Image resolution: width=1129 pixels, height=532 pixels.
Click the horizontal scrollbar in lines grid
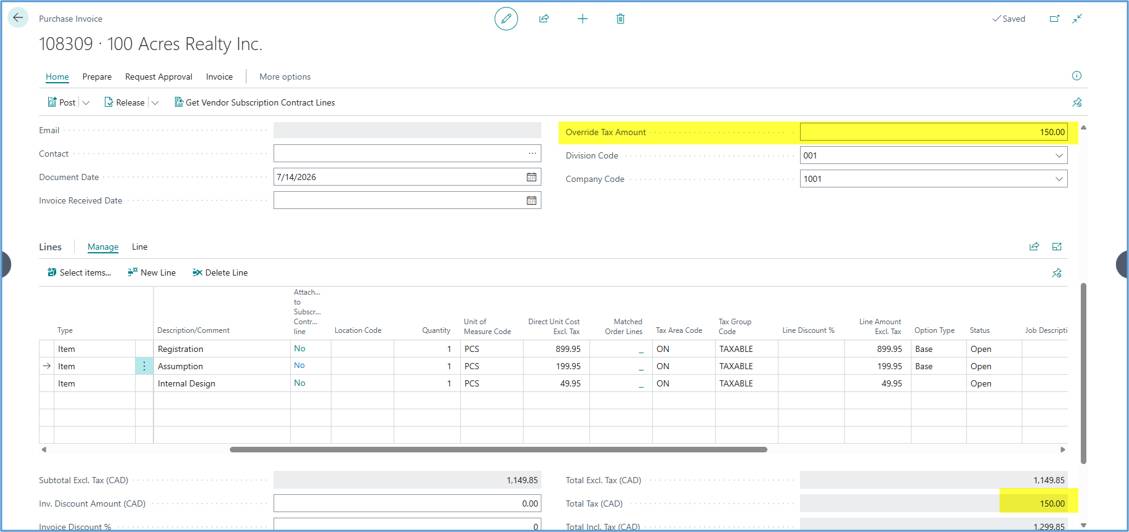tap(498, 449)
